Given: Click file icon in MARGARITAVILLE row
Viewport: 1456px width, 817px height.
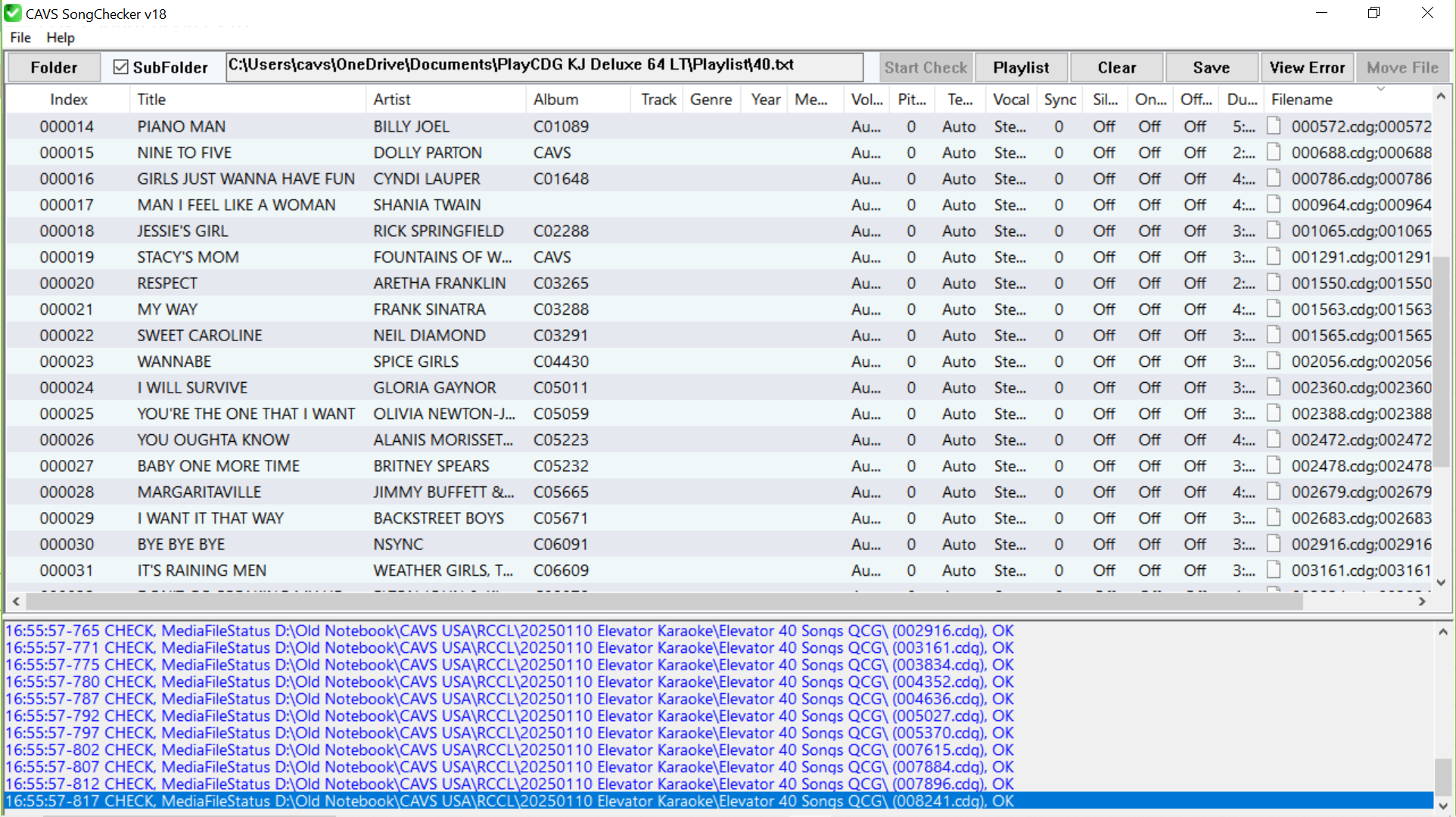Looking at the screenshot, I should pyautogui.click(x=1274, y=492).
